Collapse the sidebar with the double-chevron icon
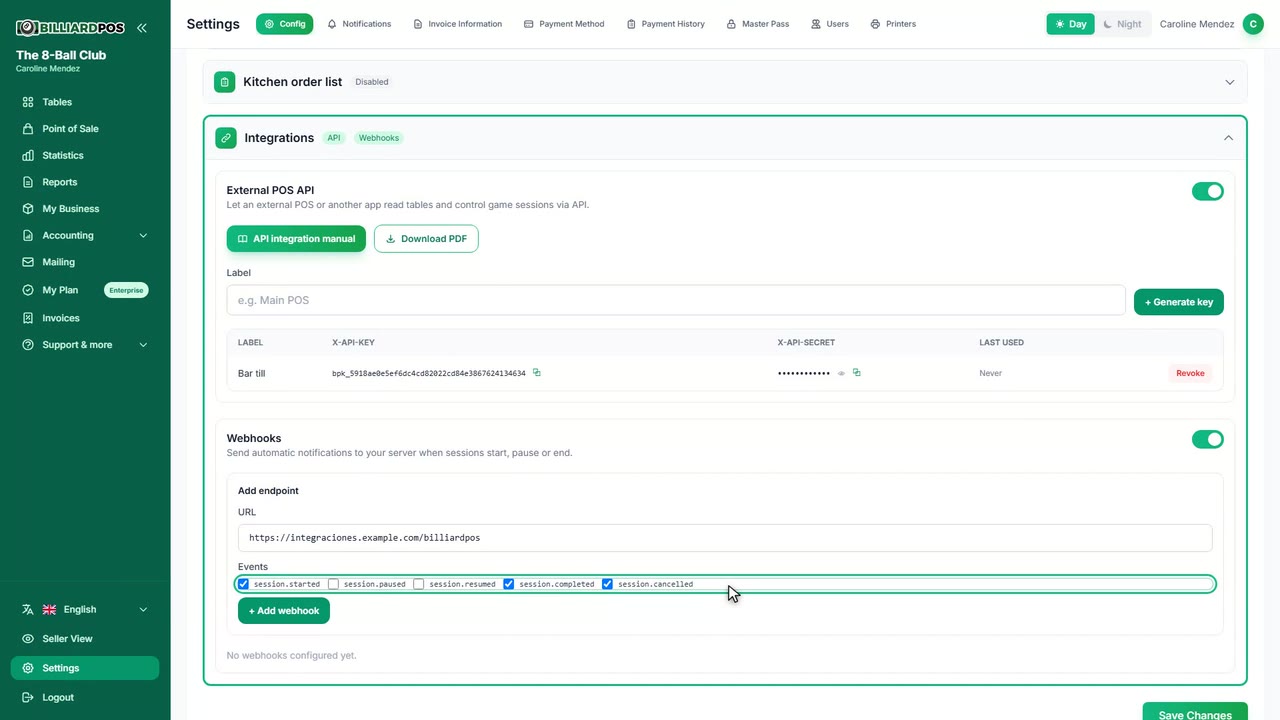 point(142,28)
